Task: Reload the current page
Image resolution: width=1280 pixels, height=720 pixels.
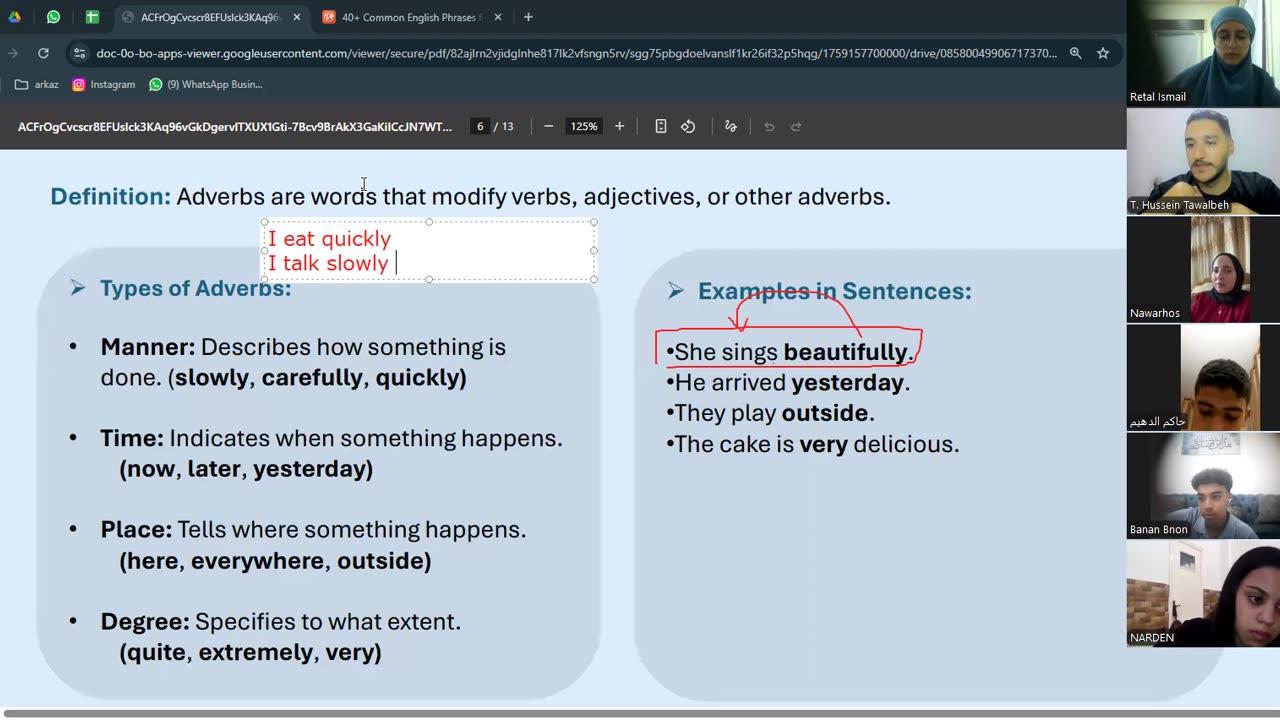Action: (43, 53)
